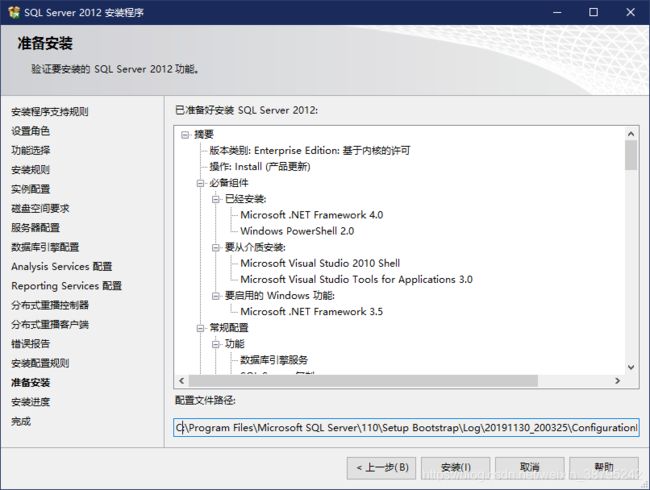Select 分布式重播客户端 step in sidebar

click(x=50, y=325)
